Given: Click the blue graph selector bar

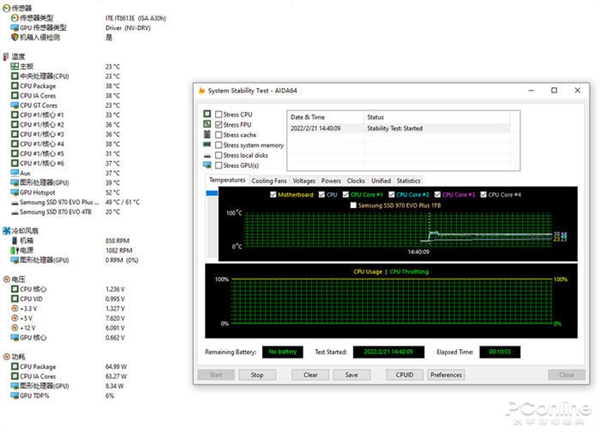Looking at the screenshot, I should [x=212, y=193].
